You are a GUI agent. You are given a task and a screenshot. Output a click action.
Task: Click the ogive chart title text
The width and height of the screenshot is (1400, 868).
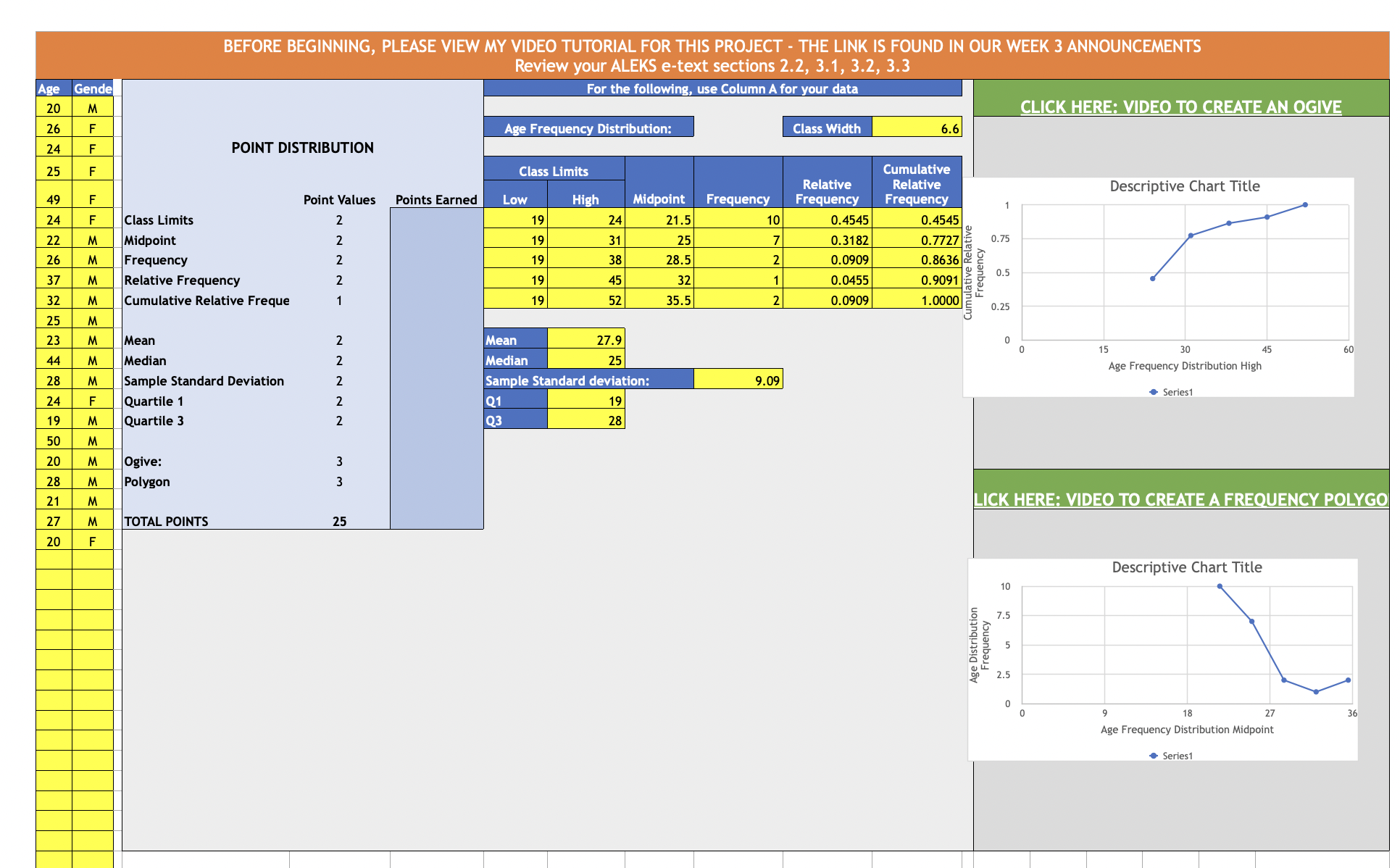pyautogui.click(x=1184, y=186)
